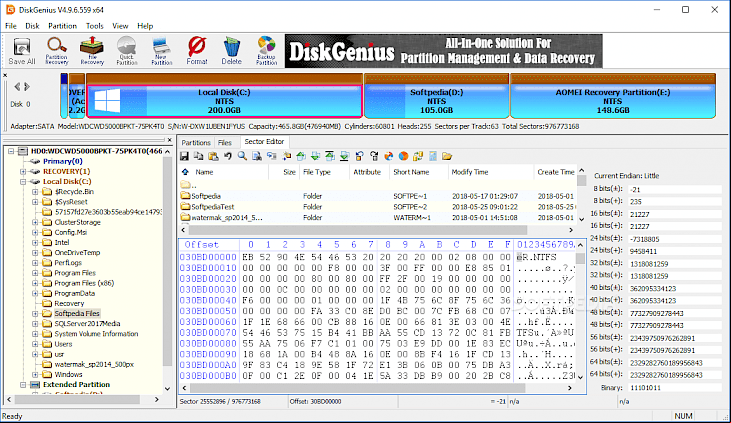Click the up arrow icon beside Name header
Image resolution: width=731 pixels, height=423 pixels.
[186, 172]
